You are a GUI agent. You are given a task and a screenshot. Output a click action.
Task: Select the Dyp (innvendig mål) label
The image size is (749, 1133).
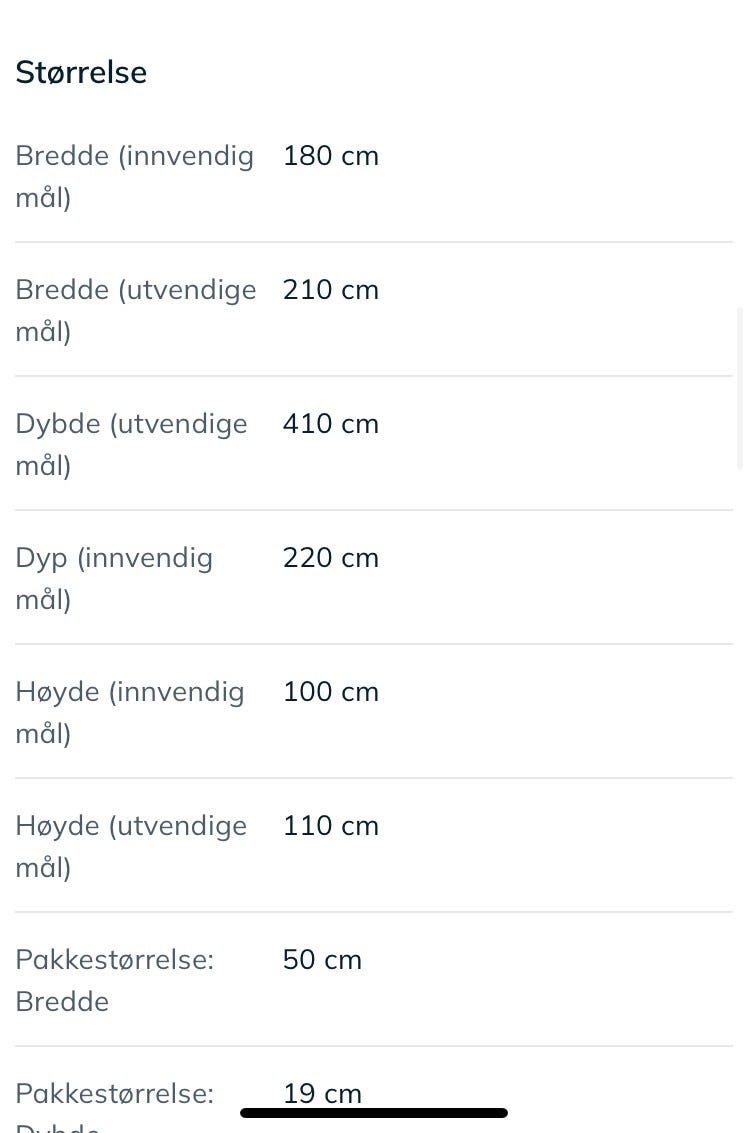114,578
